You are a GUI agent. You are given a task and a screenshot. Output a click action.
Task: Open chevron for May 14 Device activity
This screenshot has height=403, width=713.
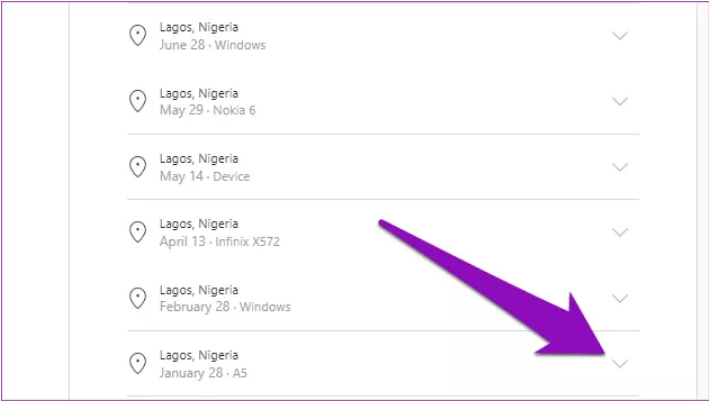[620, 167]
